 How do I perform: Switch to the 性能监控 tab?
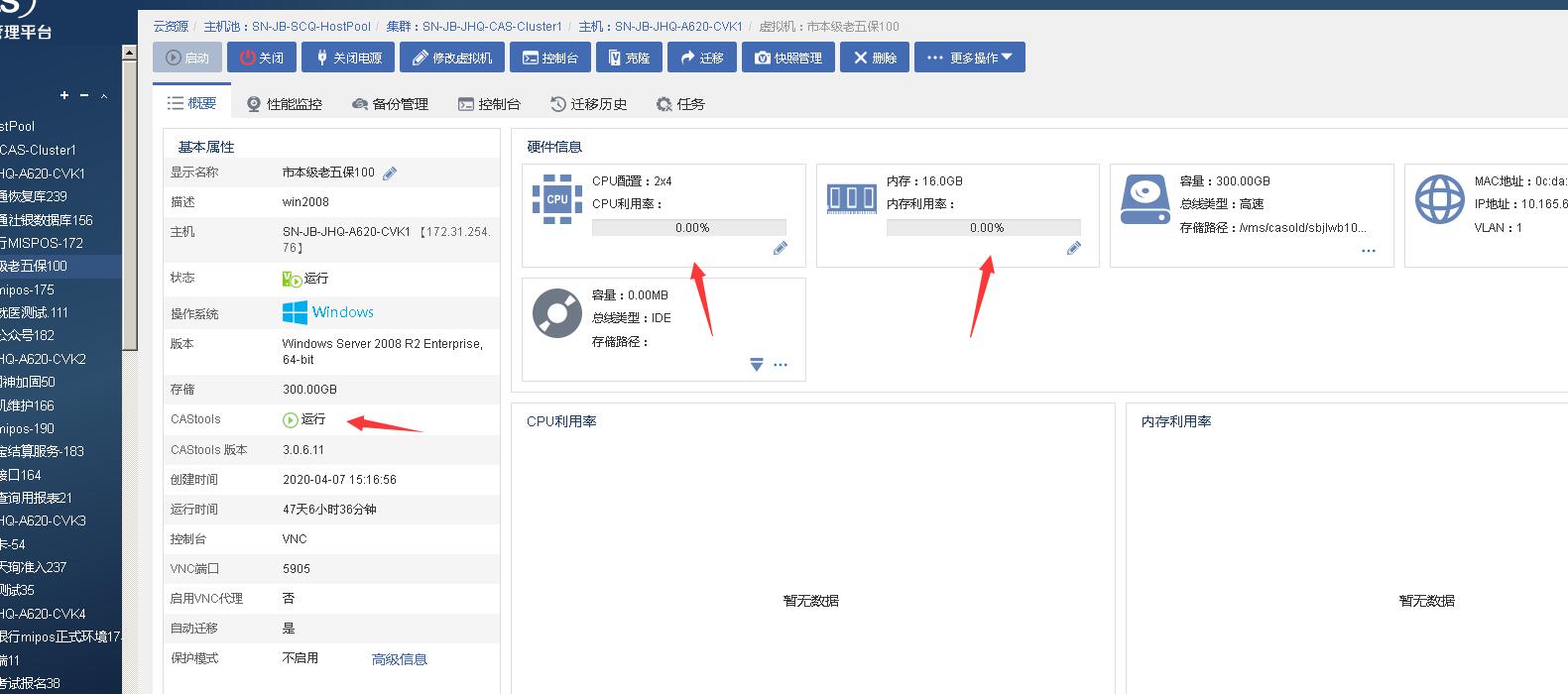285,104
